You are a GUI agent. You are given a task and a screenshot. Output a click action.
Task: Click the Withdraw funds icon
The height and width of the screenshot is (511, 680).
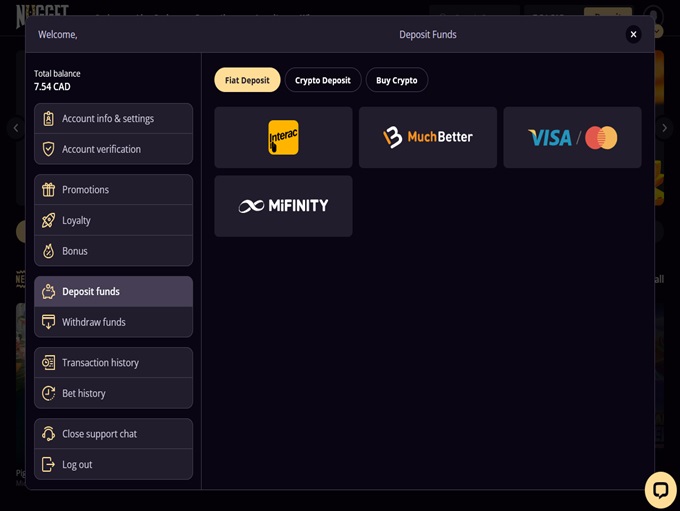tap(48, 322)
